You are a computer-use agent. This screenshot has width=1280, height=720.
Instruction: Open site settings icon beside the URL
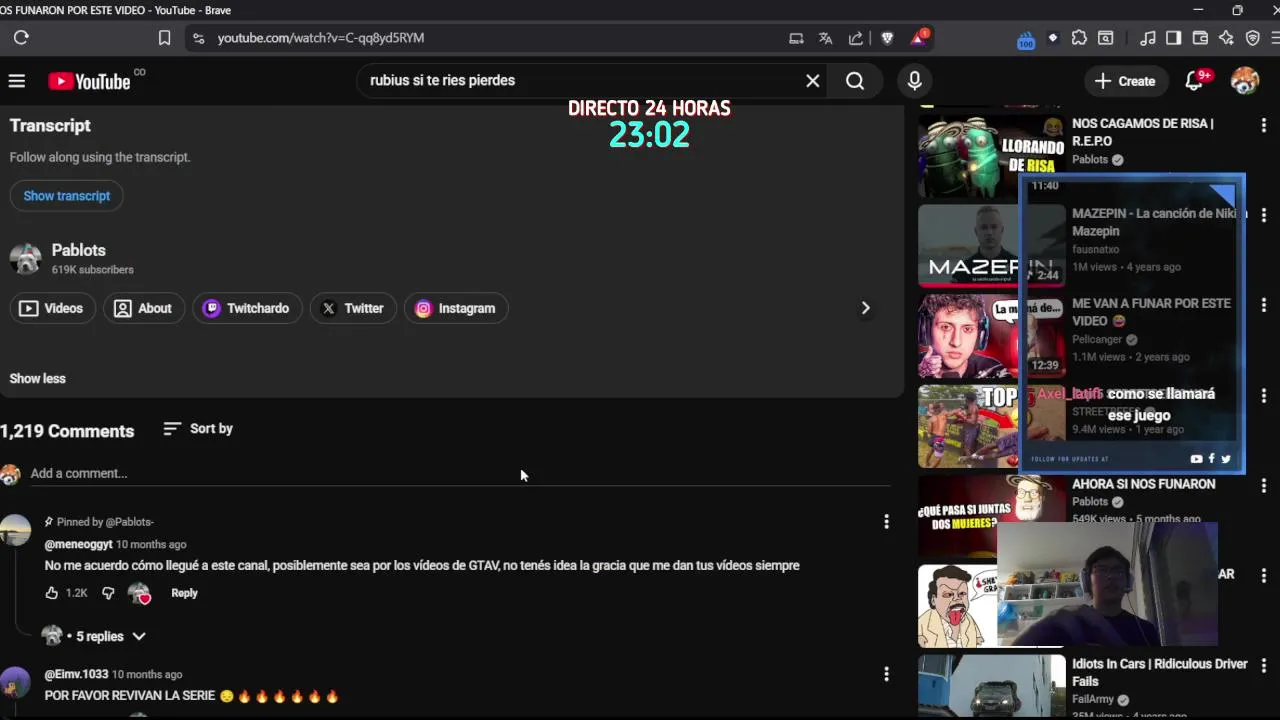pyautogui.click(x=198, y=38)
